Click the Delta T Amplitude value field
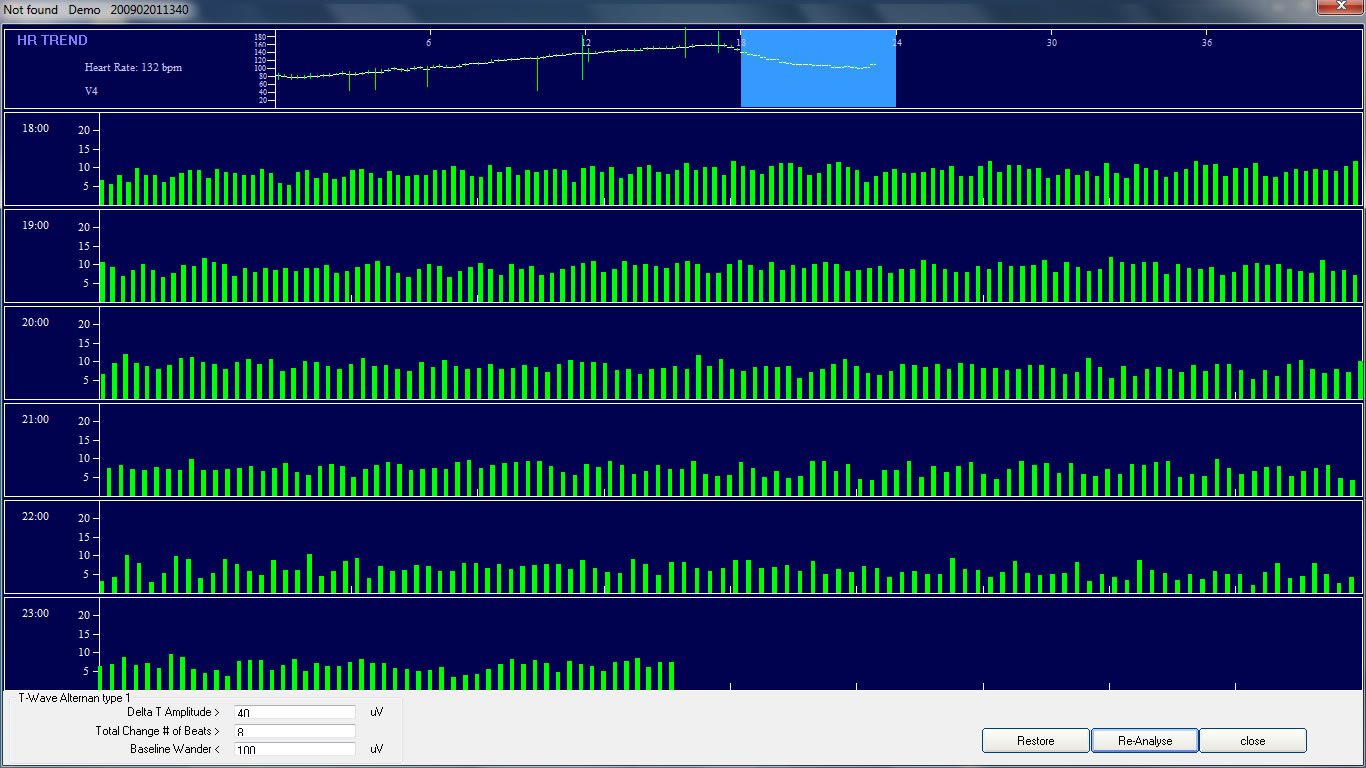Viewport: 1366px width, 768px height. coord(294,712)
